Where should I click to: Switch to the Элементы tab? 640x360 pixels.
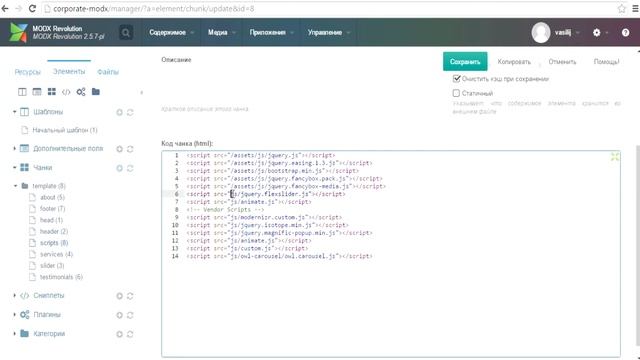coord(69,71)
